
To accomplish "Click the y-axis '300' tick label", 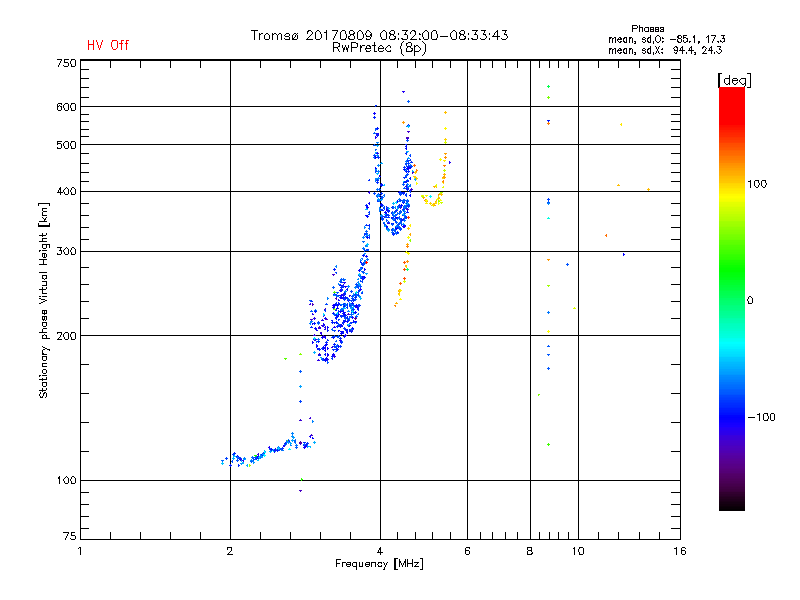I will (67, 252).
